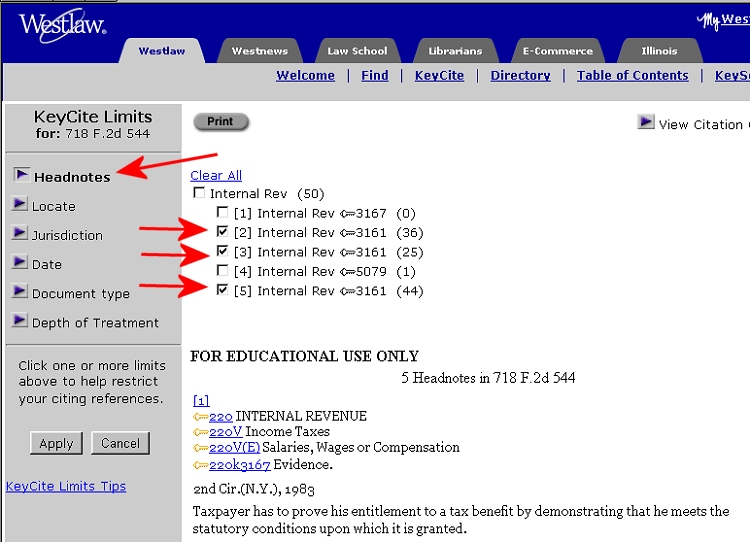Click key icon beside 220 INTERNAL REVENUE
Image resolution: width=750 pixels, height=542 pixels.
(x=200, y=417)
